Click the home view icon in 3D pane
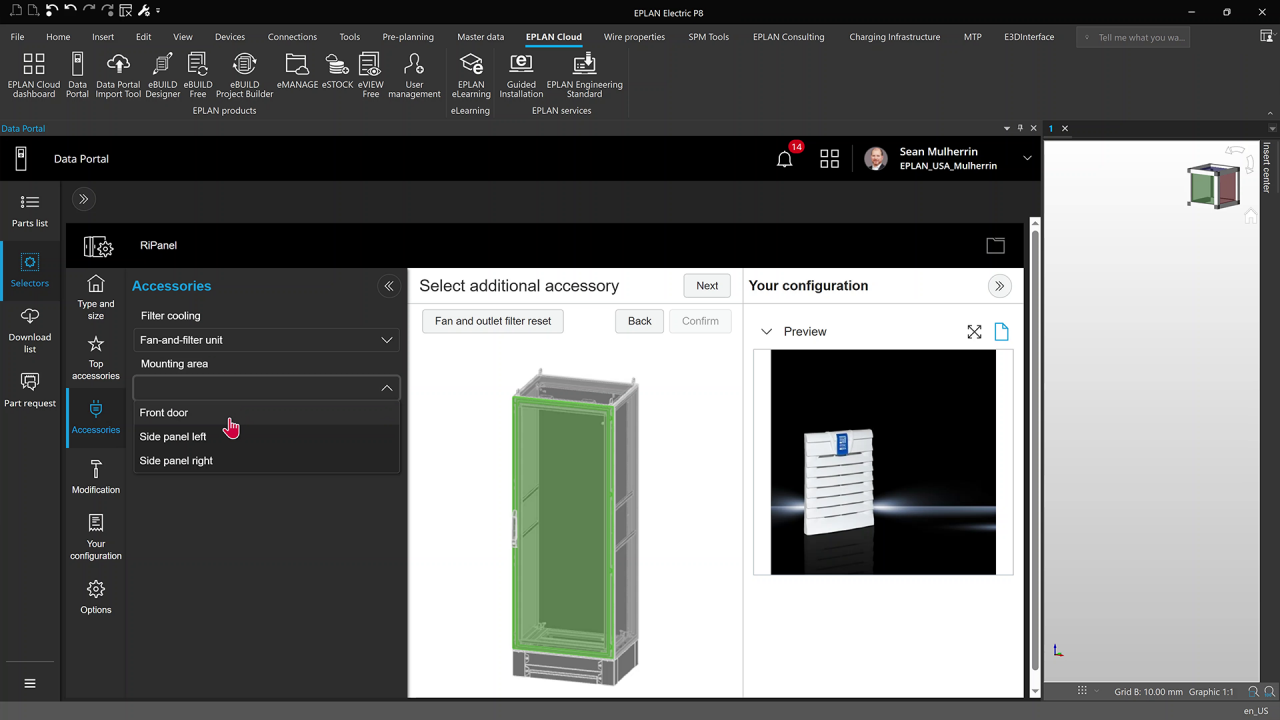The height and width of the screenshot is (720, 1280). pyautogui.click(x=1250, y=216)
